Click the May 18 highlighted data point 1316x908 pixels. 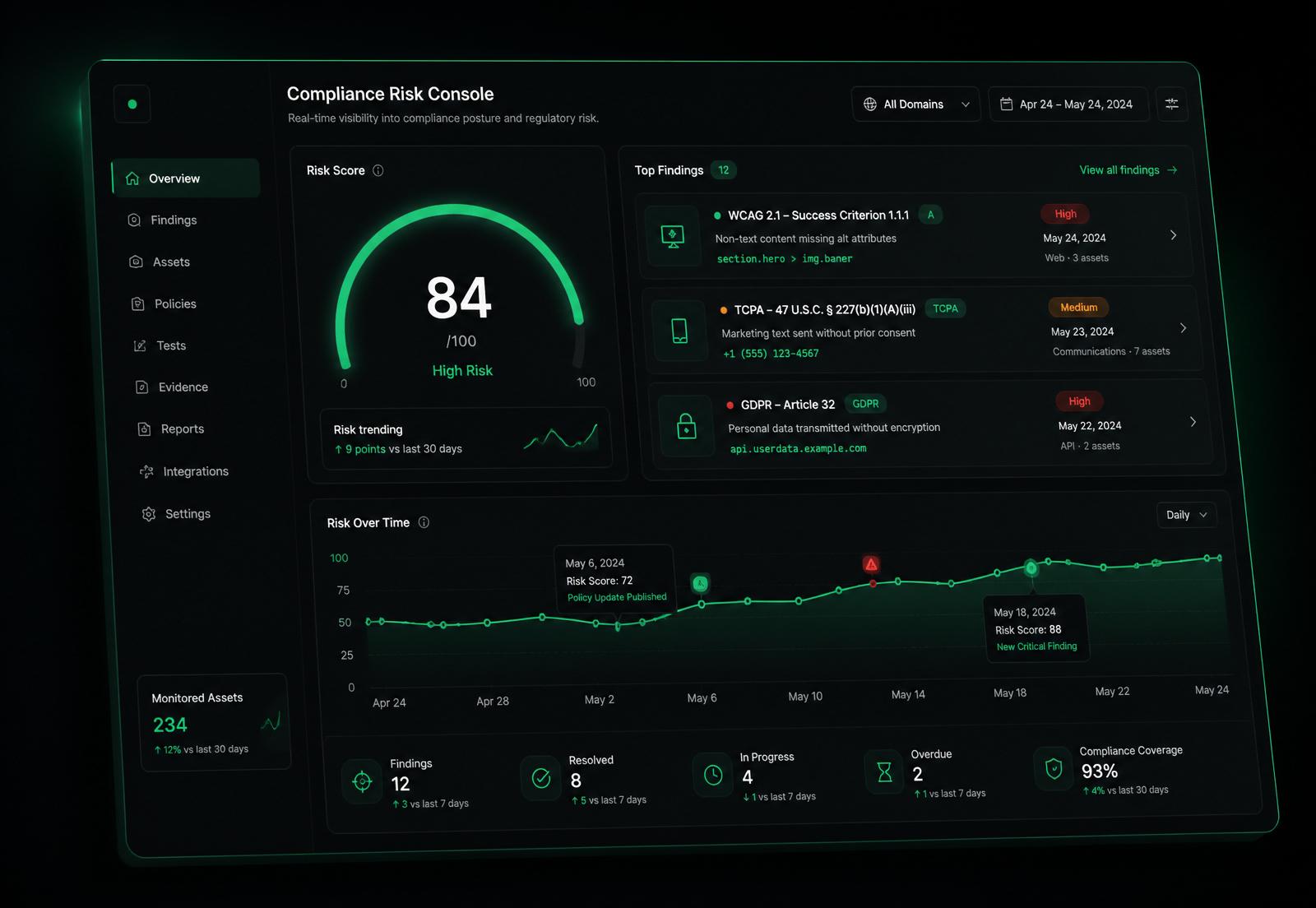pos(1031,567)
